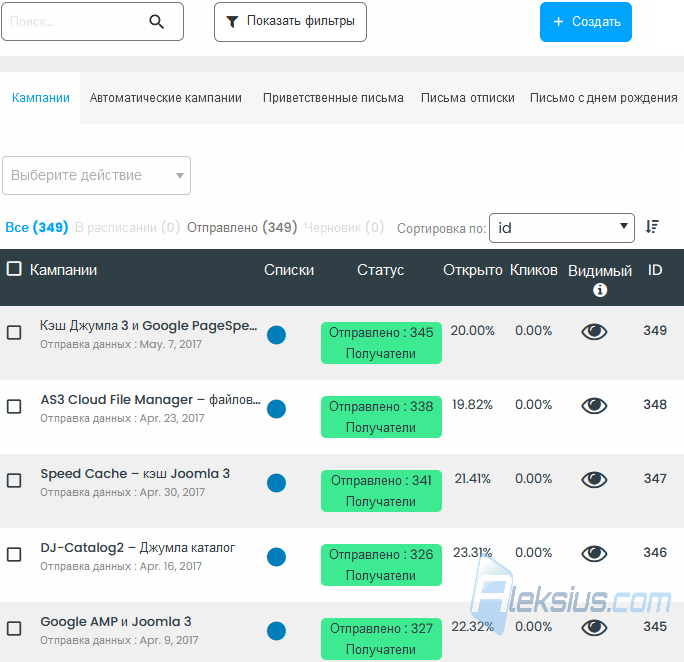Focus the Поиск search field

(74, 21)
